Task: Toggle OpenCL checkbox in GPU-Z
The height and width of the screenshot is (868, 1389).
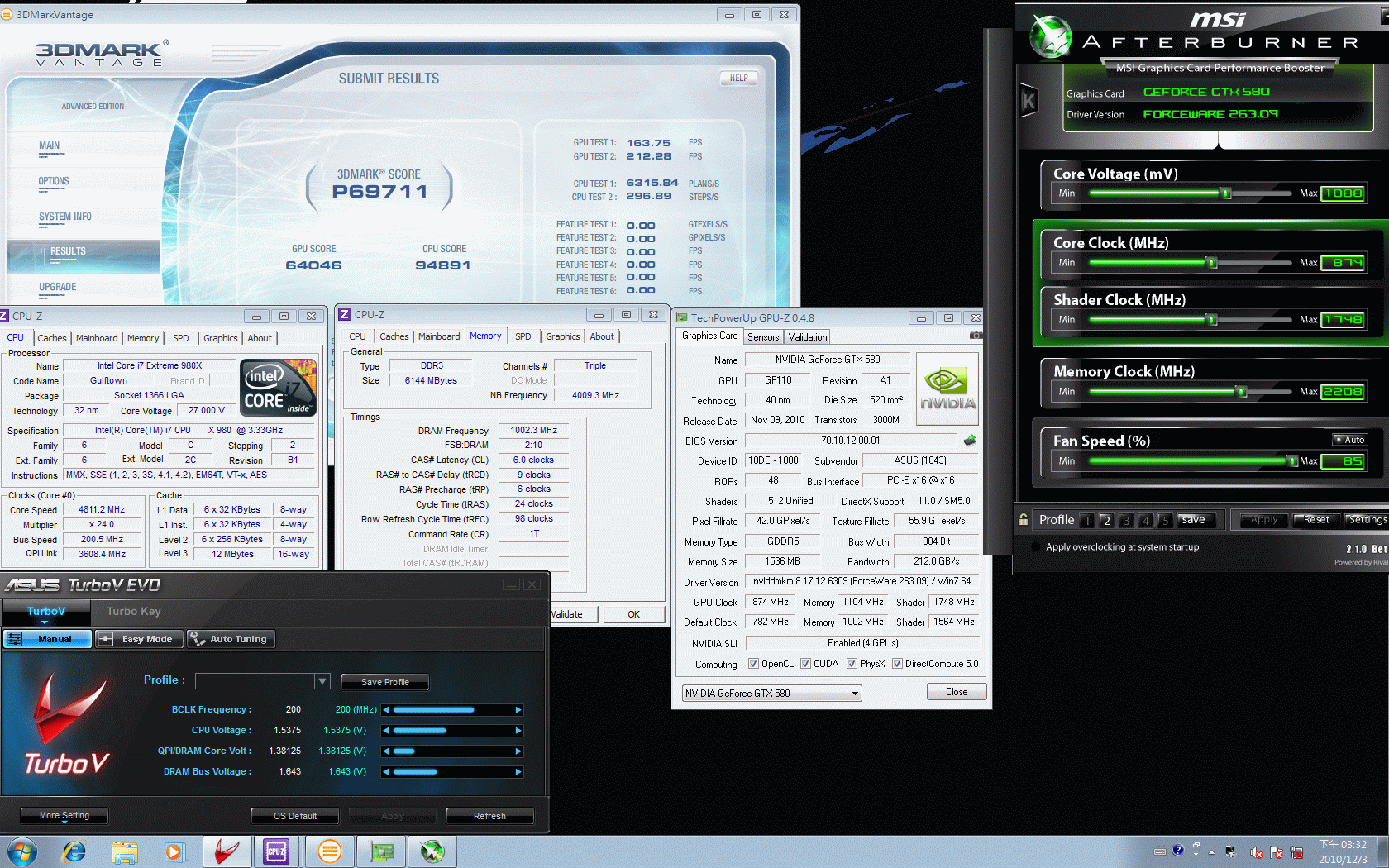Action: click(x=753, y=664)
